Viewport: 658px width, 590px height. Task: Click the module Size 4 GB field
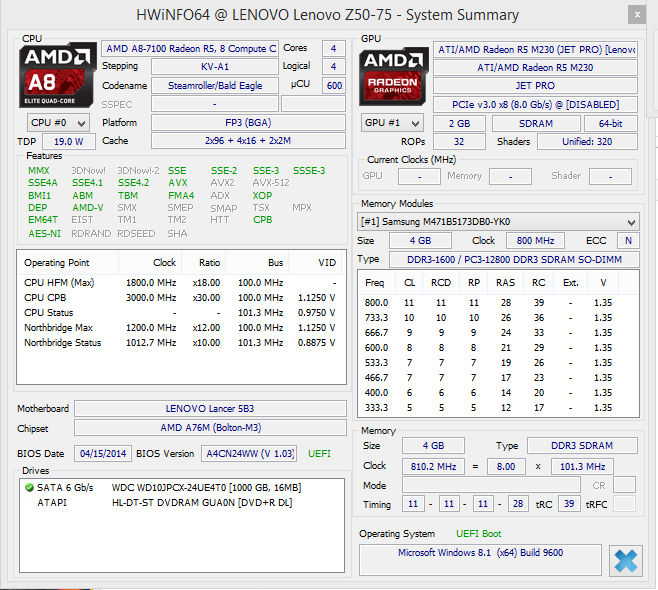coord(420,240)
